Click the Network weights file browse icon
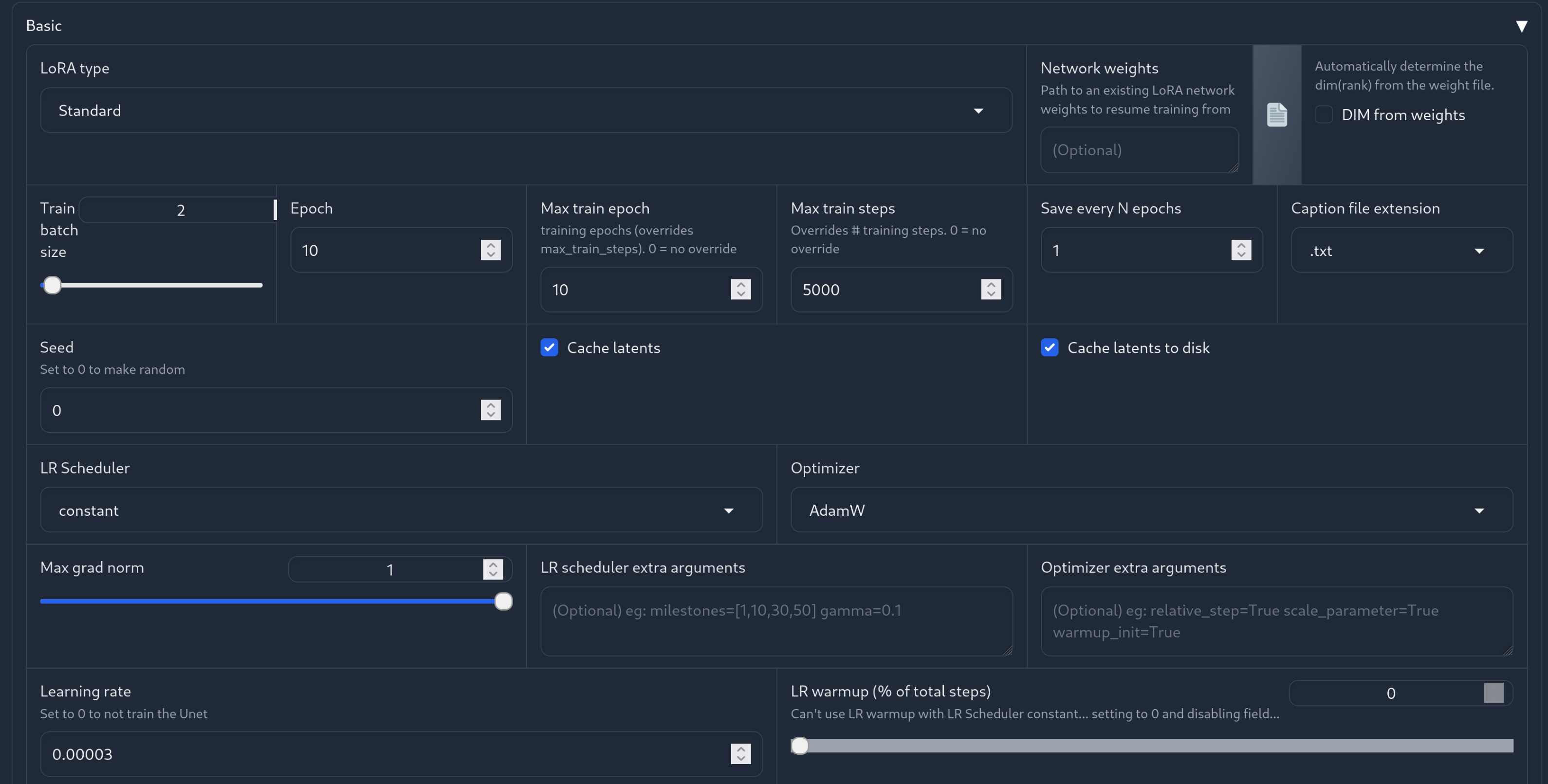Image resolution: width=1548 pixels, height=784 pixels. [1276, 115]
